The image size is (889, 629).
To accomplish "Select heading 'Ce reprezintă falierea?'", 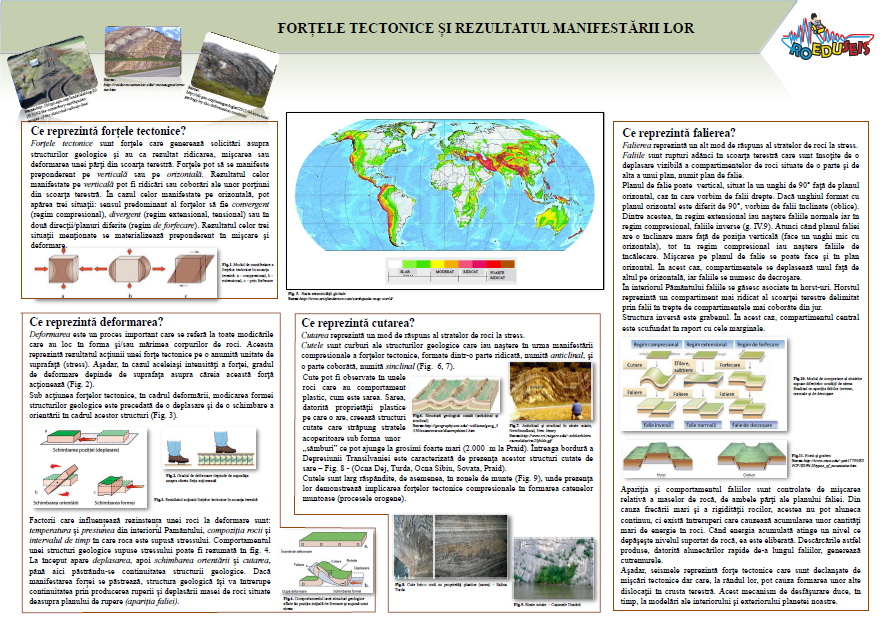I will coord(679,133).
